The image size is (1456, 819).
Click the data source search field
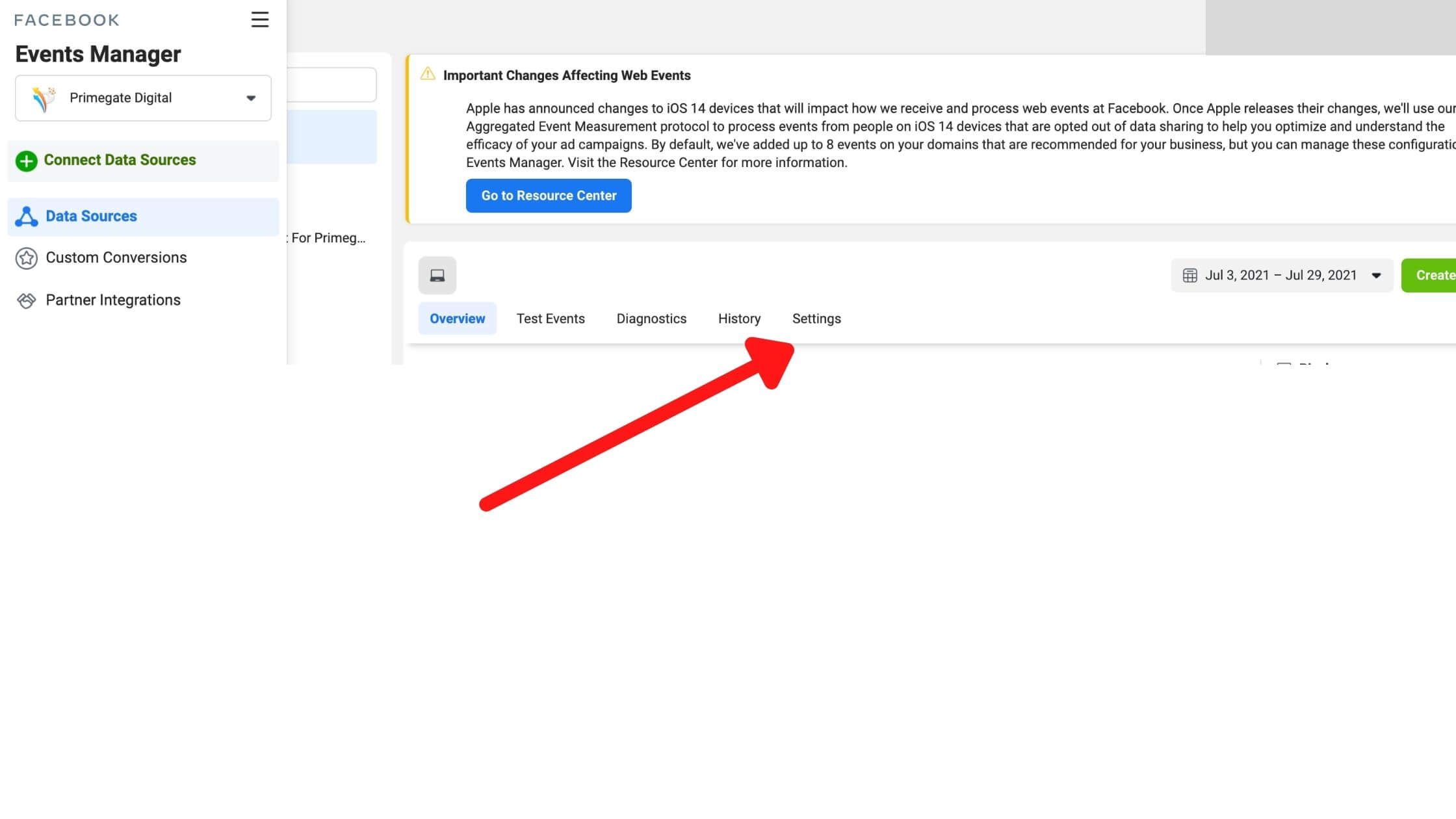[x=331, y=84]
